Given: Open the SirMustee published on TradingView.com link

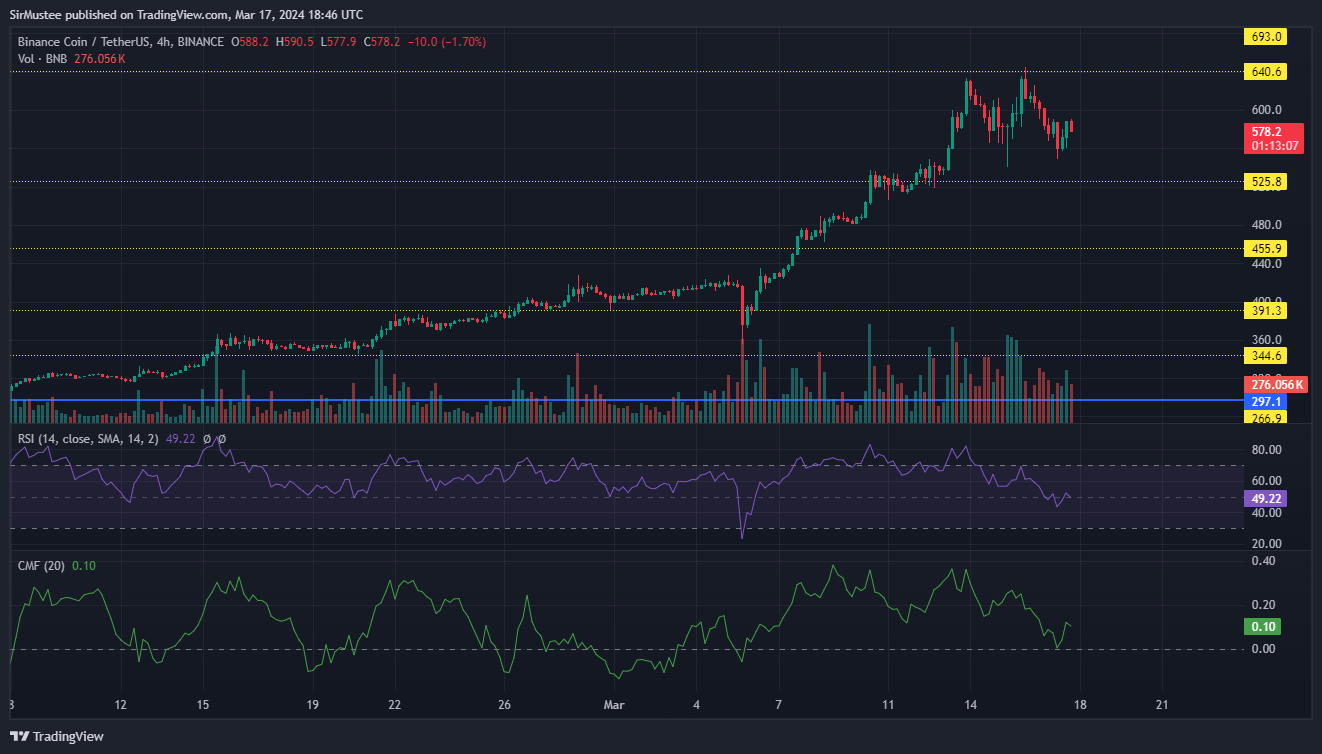Looking at the screenshot, I should [x=187, y=14].
